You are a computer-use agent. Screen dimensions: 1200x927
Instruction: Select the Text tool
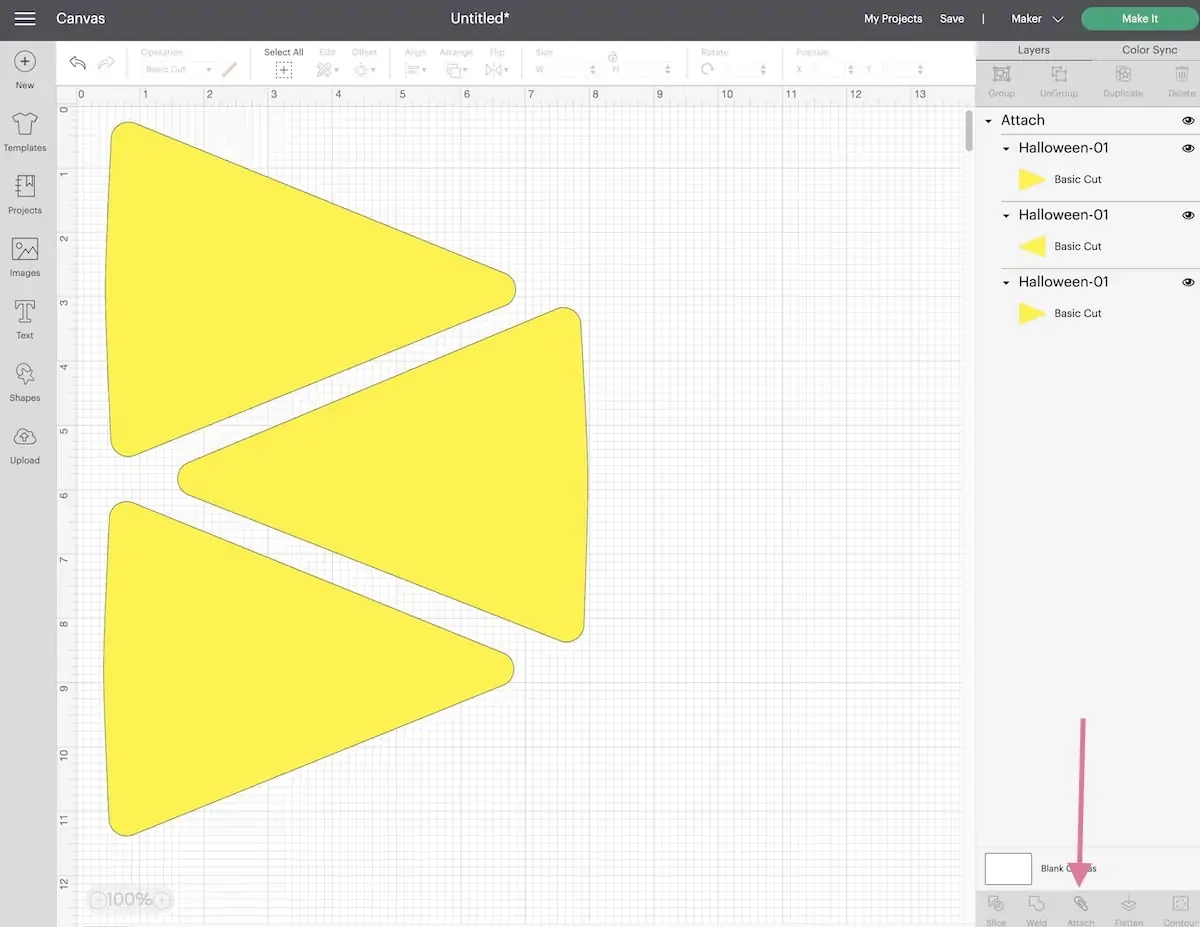(25, 320)
